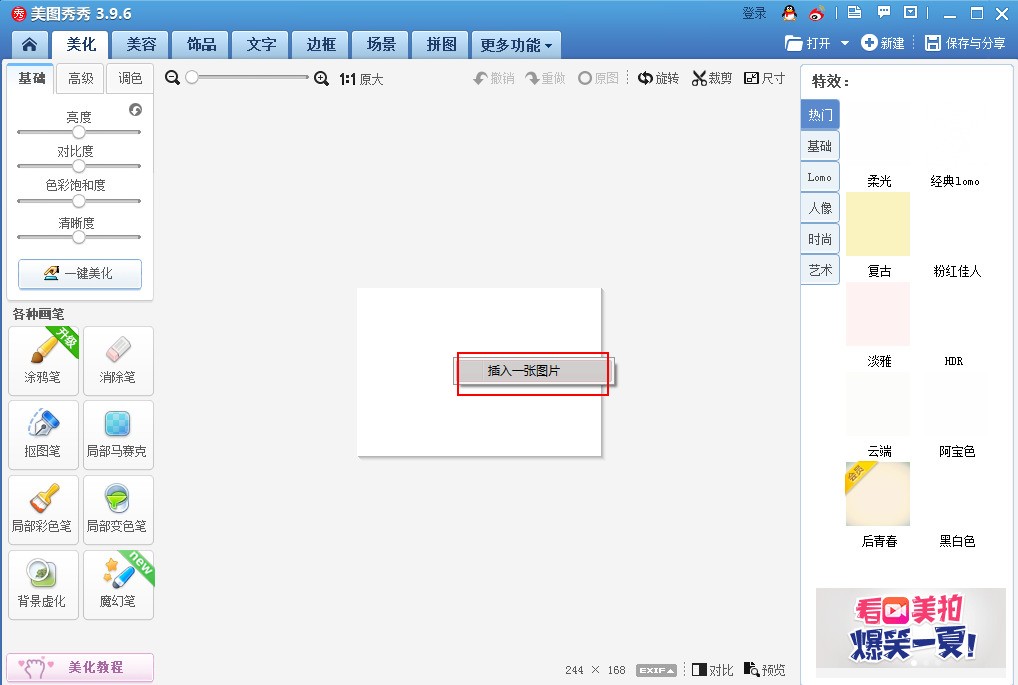Image resolution: width=1018 pixels, height=685 pixels.
Task: Click the 登录 login link
Action: click(x=754, y=13)
